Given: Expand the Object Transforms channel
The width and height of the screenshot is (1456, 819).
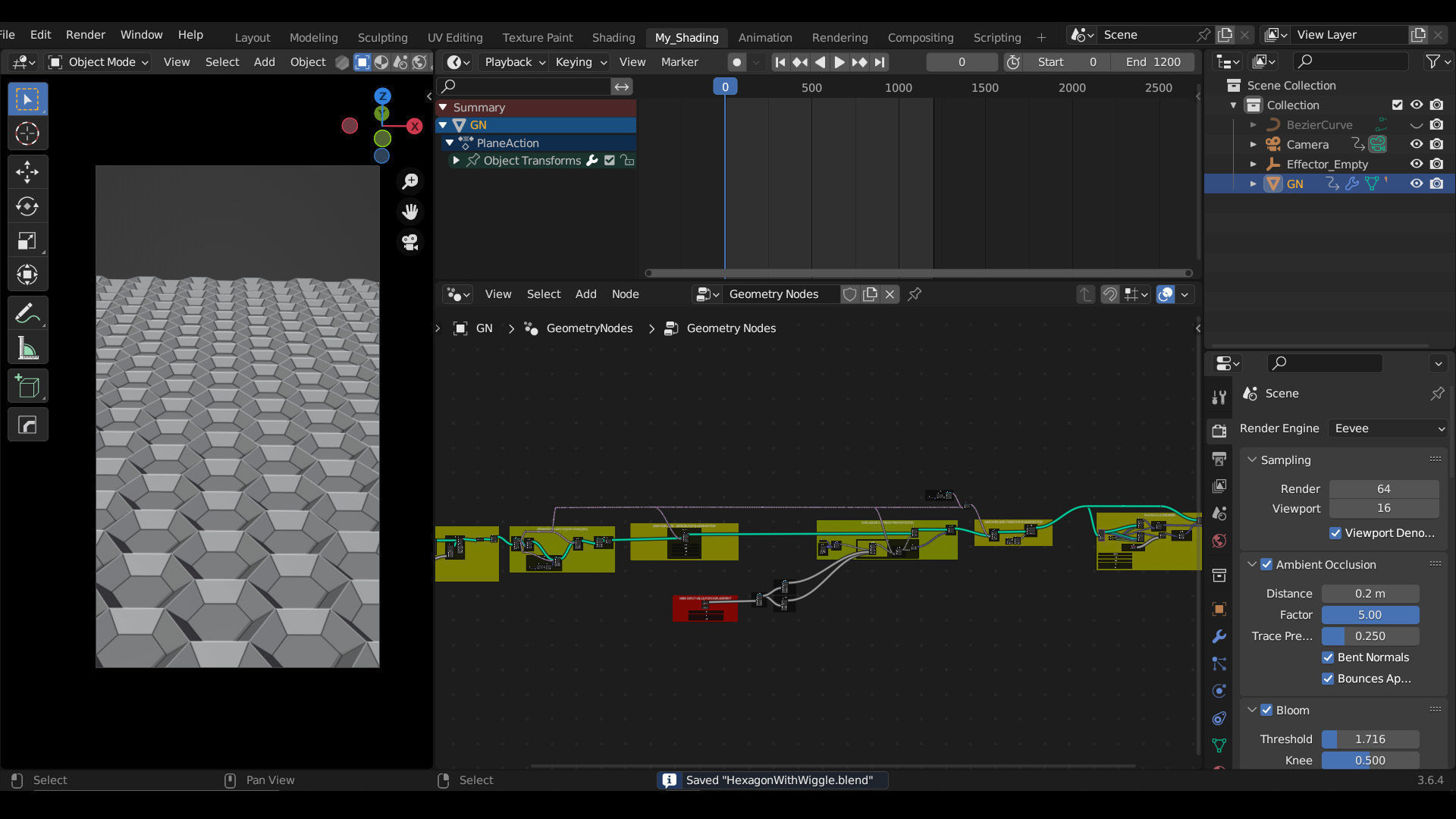Looking at the screenshot, I should pyautogui.click(x=456, y=161).
